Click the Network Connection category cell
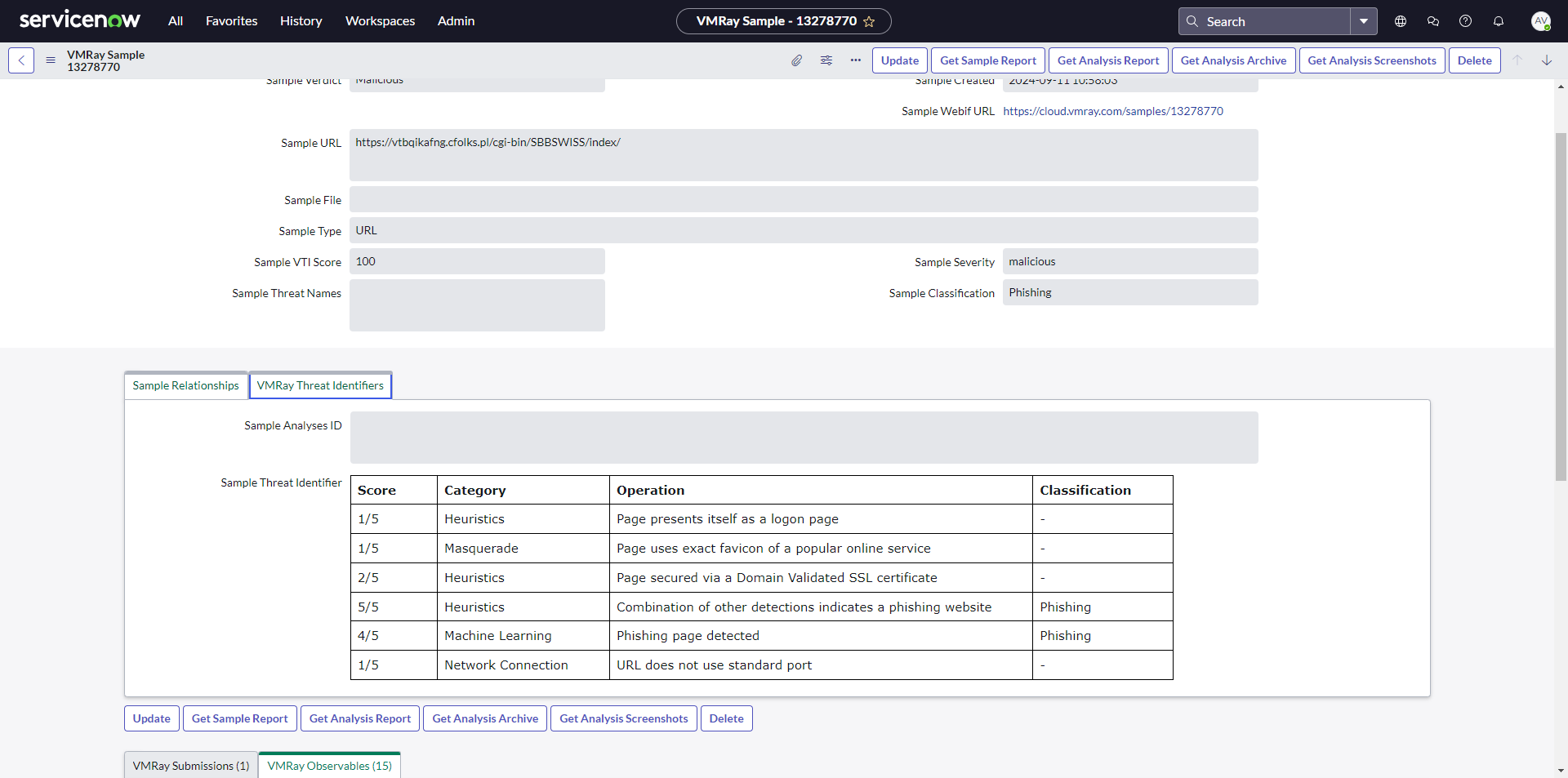Image resolution: width=1568 pixels, height=778 pixels. [523, 665]
